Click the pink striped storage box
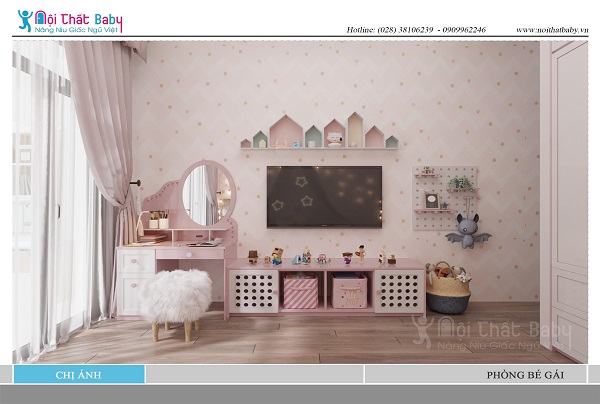 click(301, 291)
